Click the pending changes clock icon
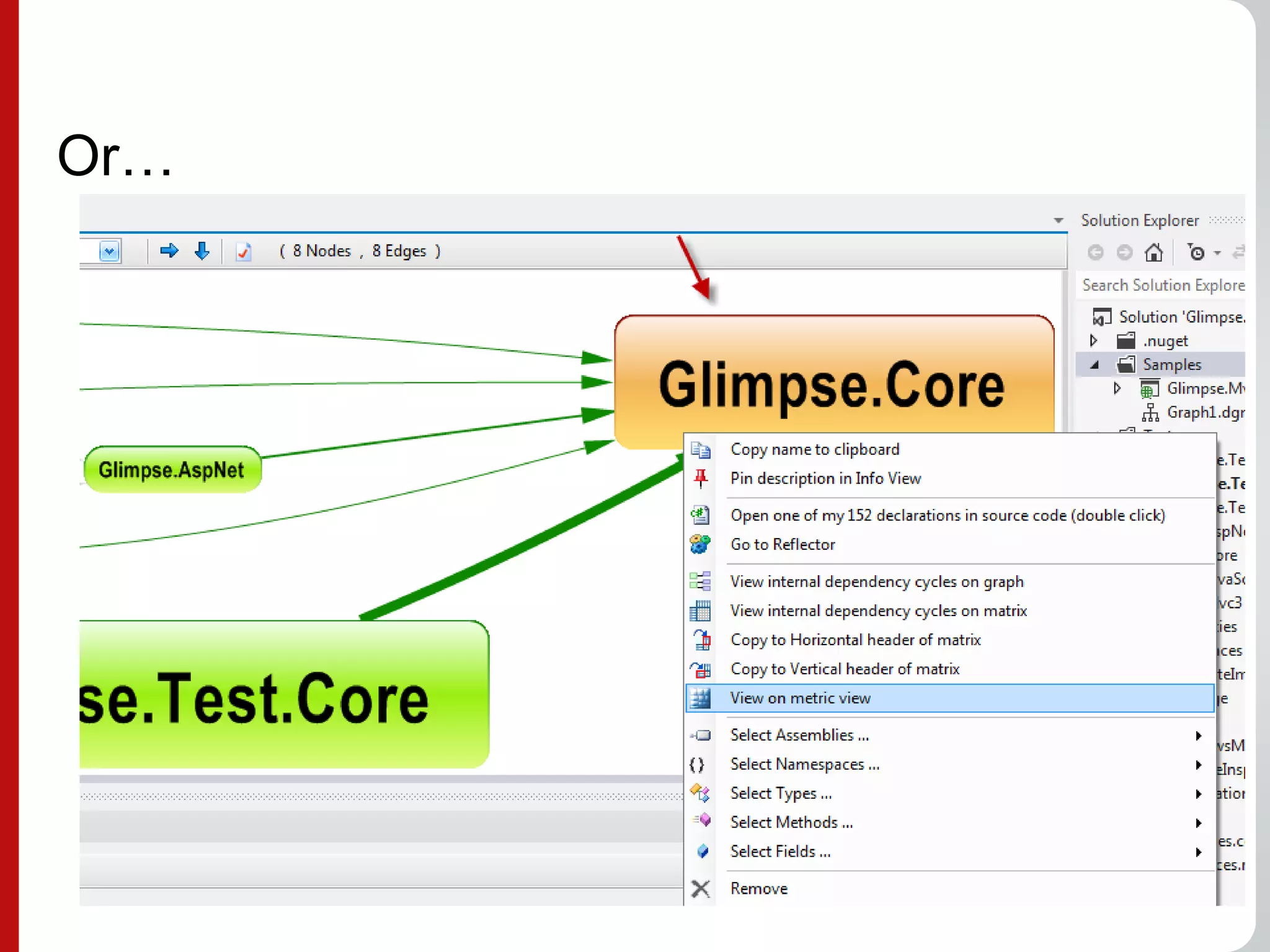 click(1196, 253)
